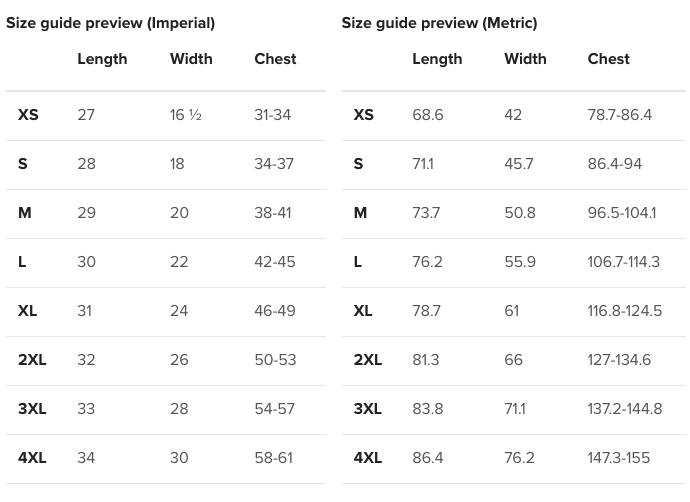
Task: Click the M row label in Imperial table
Action: (x=25, y=213)
